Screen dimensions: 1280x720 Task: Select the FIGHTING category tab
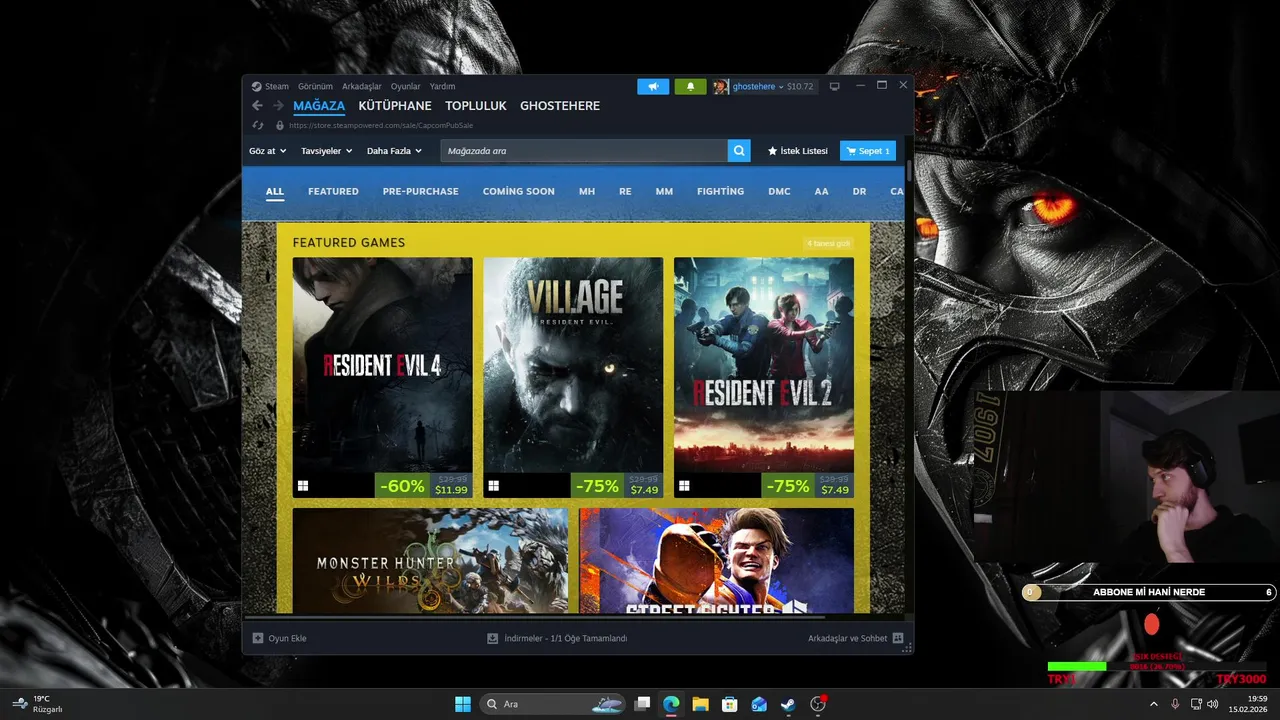[720, 191]
